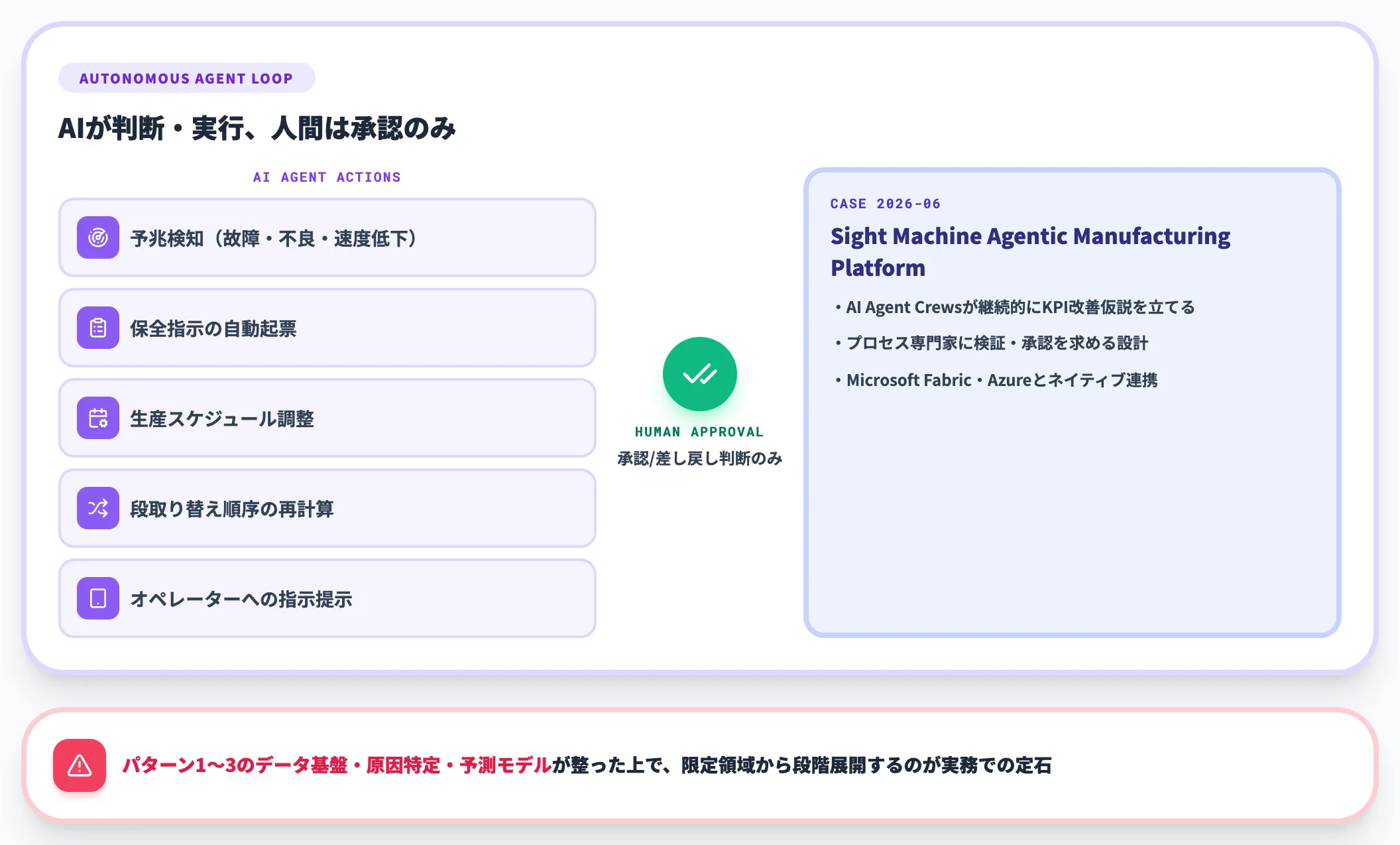Open the 生産スケジュール調整 card

[327, 418]
